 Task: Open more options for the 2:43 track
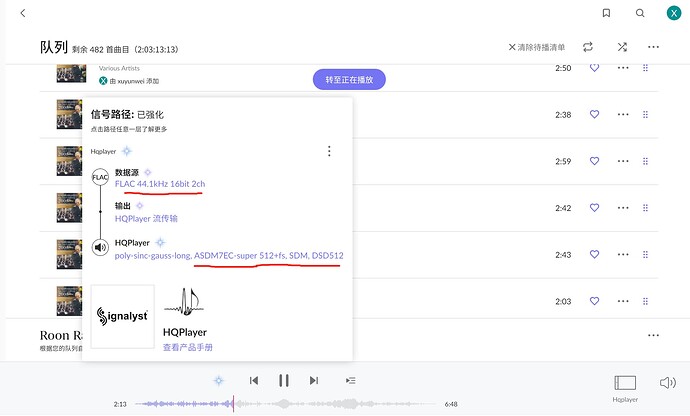623,254
